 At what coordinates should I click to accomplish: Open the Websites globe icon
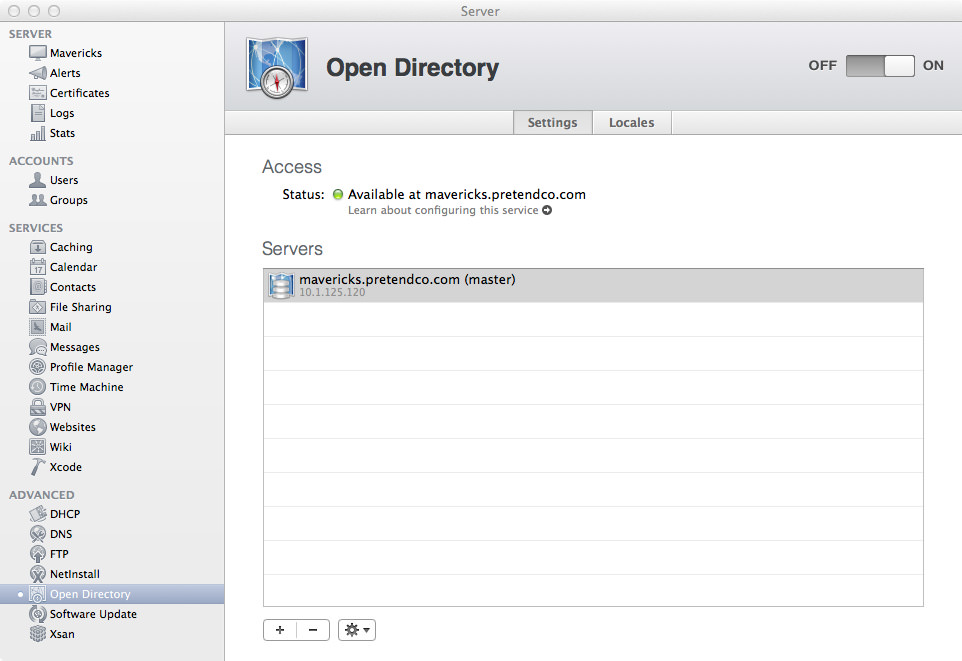(x=37, y=427)
